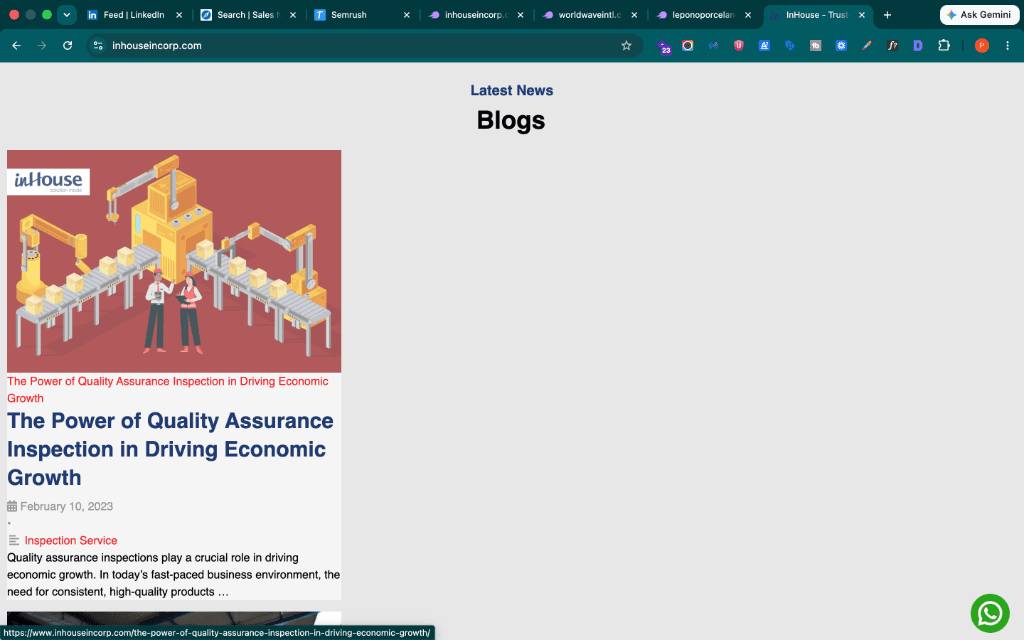The width and height of the screenshot is (1024, 640).
Task: Open the blue gear extension
Action: point(841,46)
